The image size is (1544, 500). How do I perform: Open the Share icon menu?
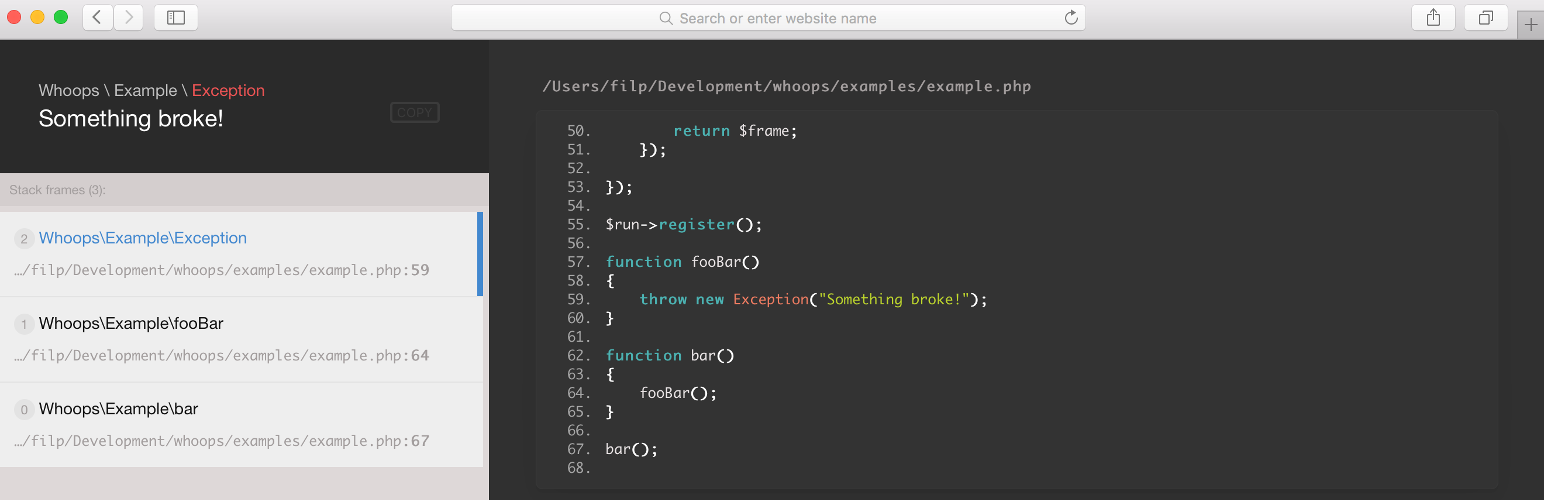tap(1433, 17)
